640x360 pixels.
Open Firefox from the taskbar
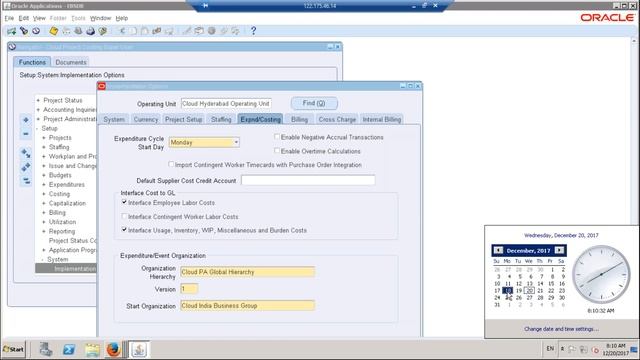coord(113,349)
